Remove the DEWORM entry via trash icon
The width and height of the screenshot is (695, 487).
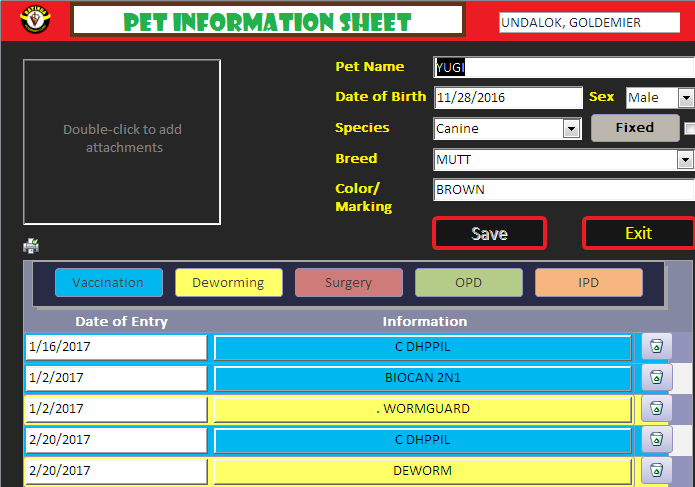pos(656,471)
